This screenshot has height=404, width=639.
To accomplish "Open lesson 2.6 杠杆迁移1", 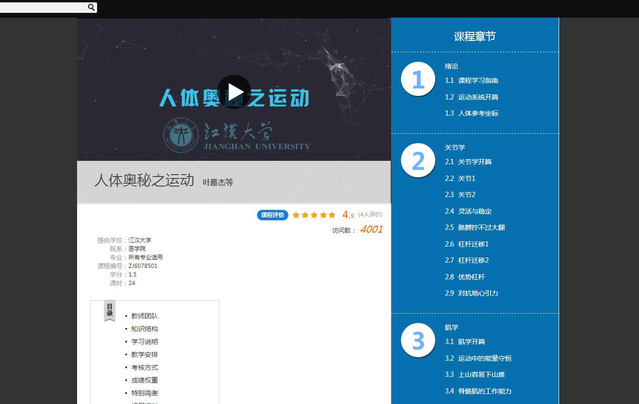I will tap(467, 244).
